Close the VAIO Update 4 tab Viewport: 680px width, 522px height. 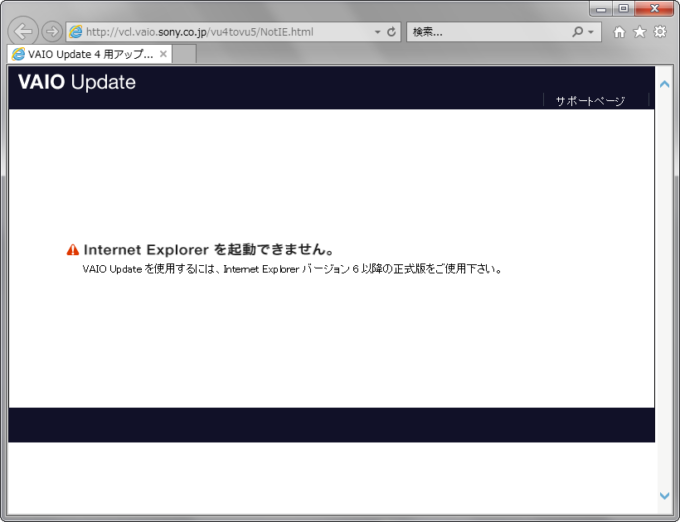pos(163,54)
